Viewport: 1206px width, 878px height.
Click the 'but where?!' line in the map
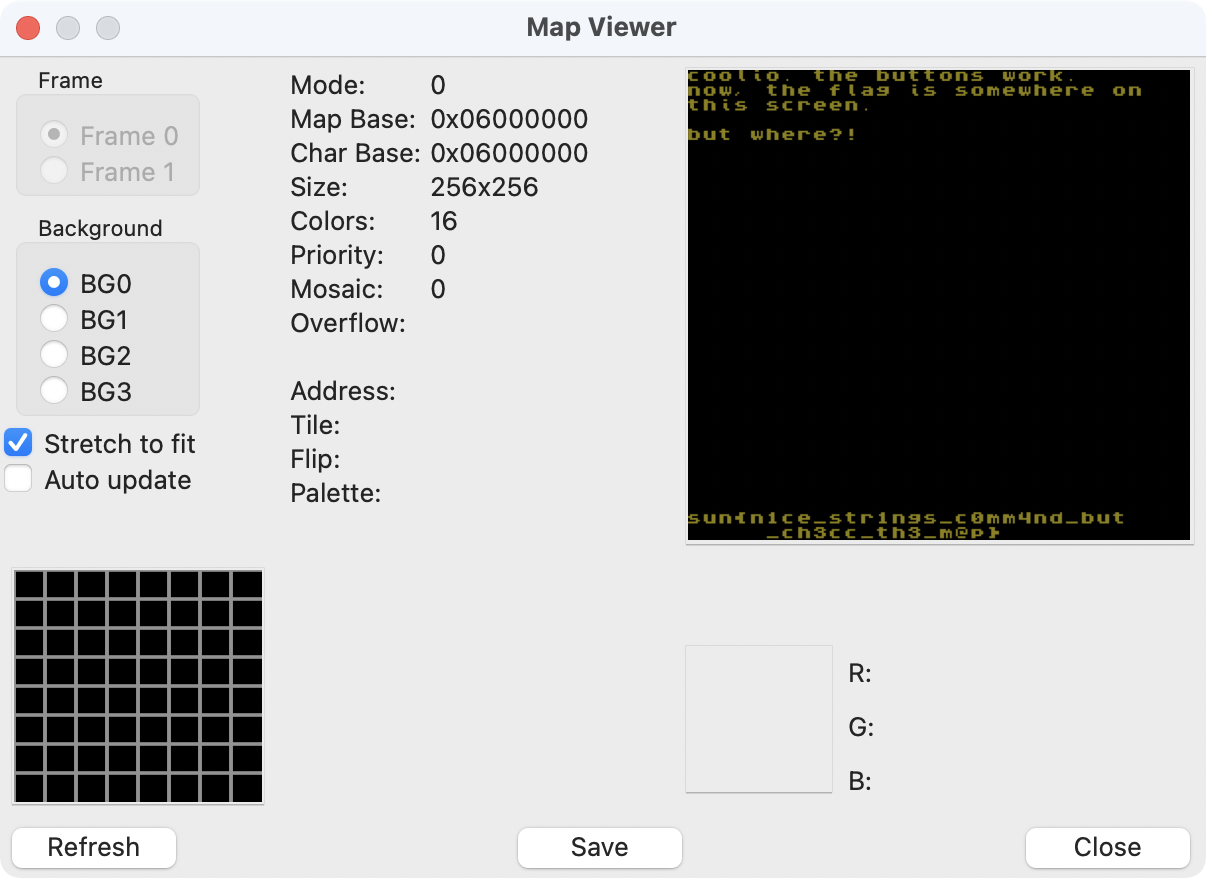click(x=771, y=134)
